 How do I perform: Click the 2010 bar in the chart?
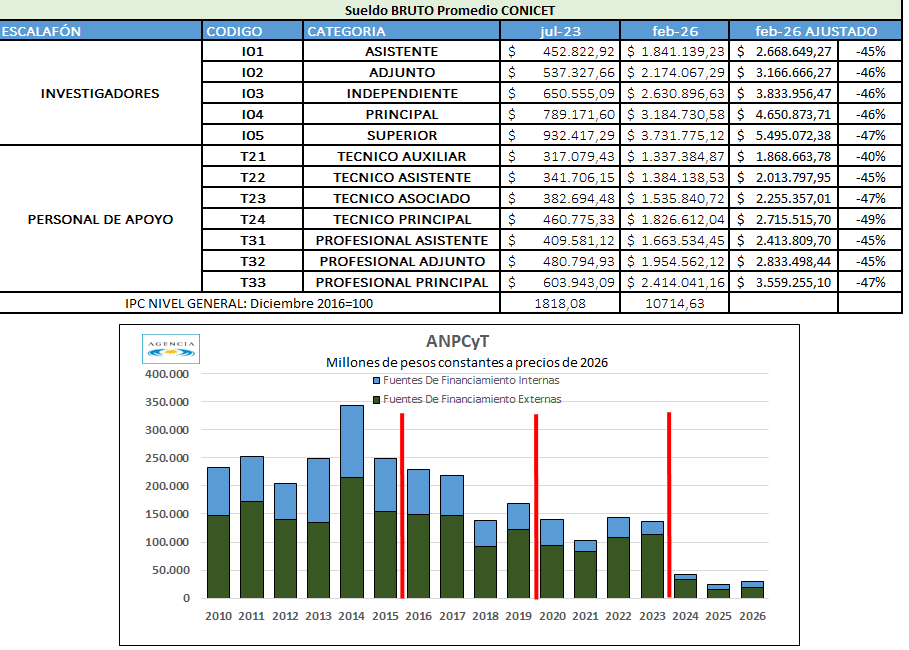click(218, 532)
